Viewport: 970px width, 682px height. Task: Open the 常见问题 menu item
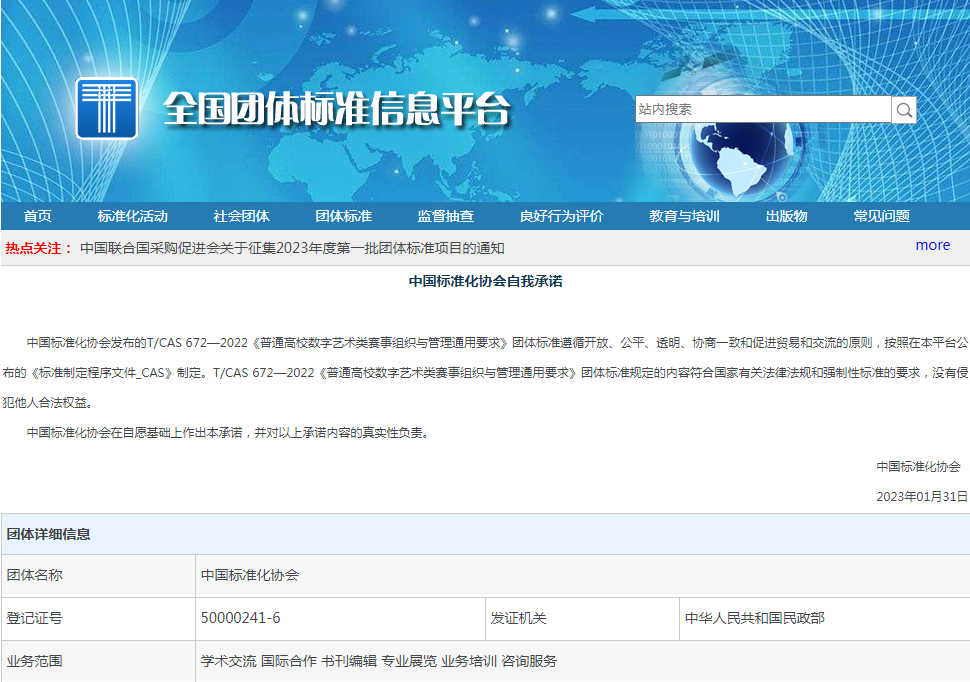click(x=881, y=217)
